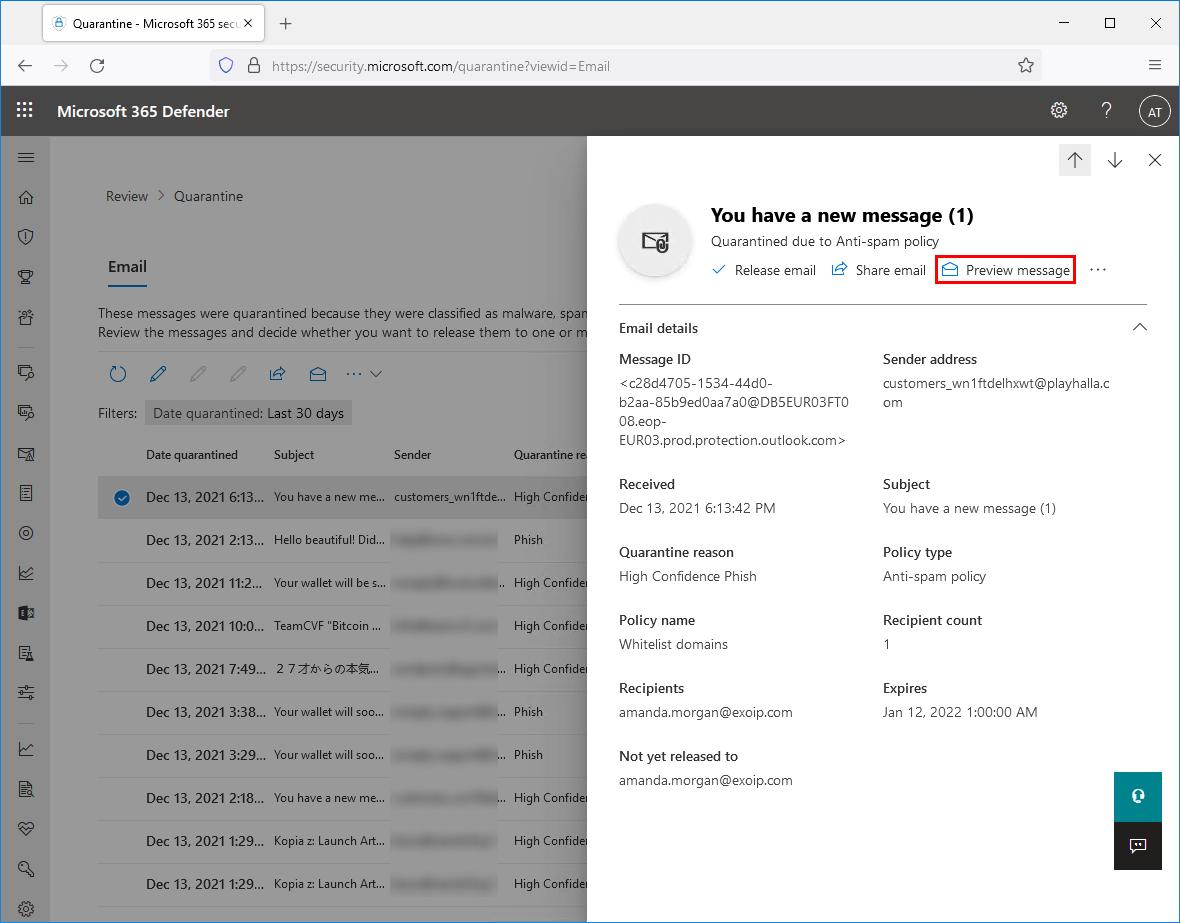The image size is (1180, 923).
Task: Click the Refresh icon above the quarantine list
Action: point(118,373)
